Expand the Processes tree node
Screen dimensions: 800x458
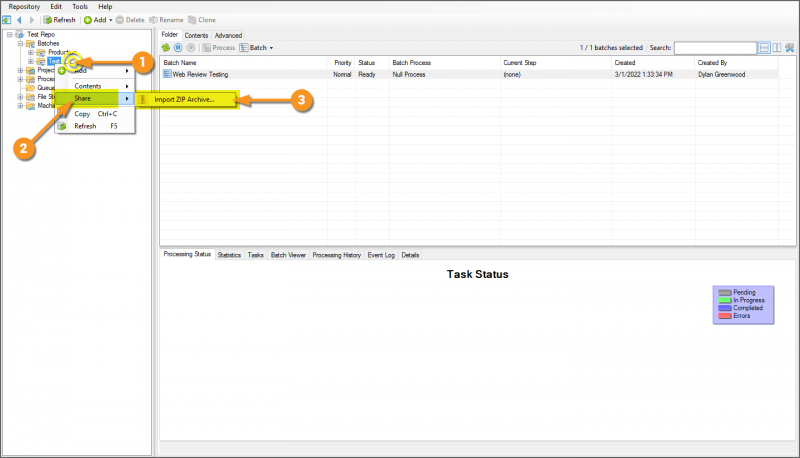coord(20,79)
